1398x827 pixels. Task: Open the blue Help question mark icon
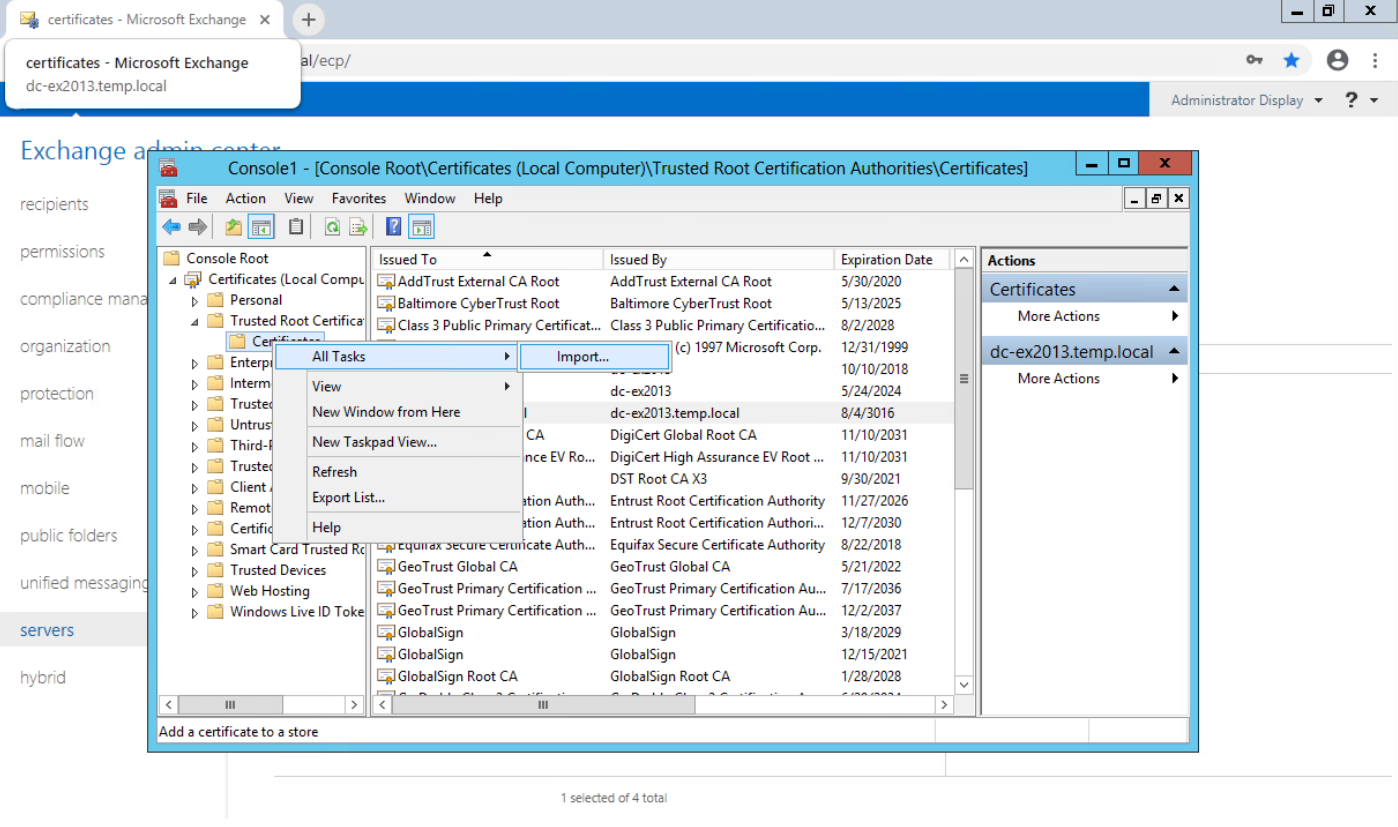(394, 227)
